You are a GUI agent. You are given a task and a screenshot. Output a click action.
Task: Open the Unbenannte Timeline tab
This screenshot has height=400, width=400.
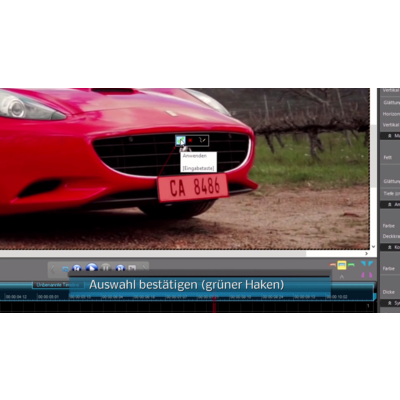(57, 285)
